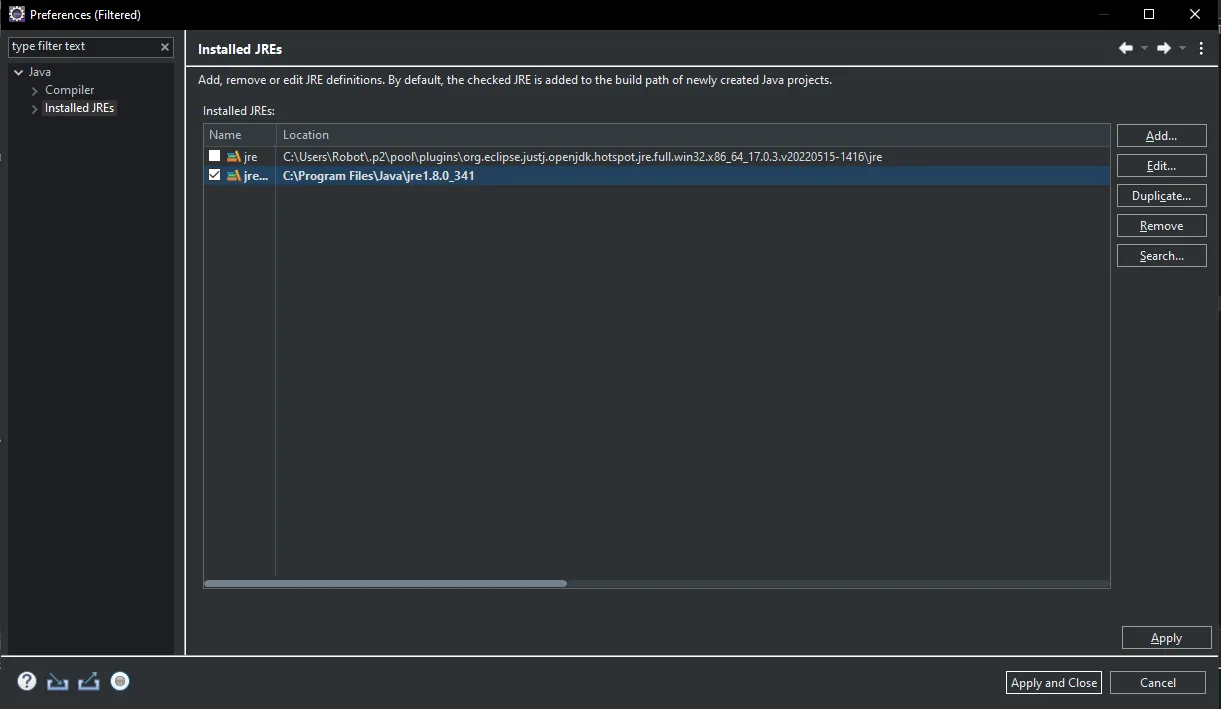Image resolution: width=1221 pixels, height=709 pixels.
Task: Select Java in the preferences tree
Action: [40, 72]
